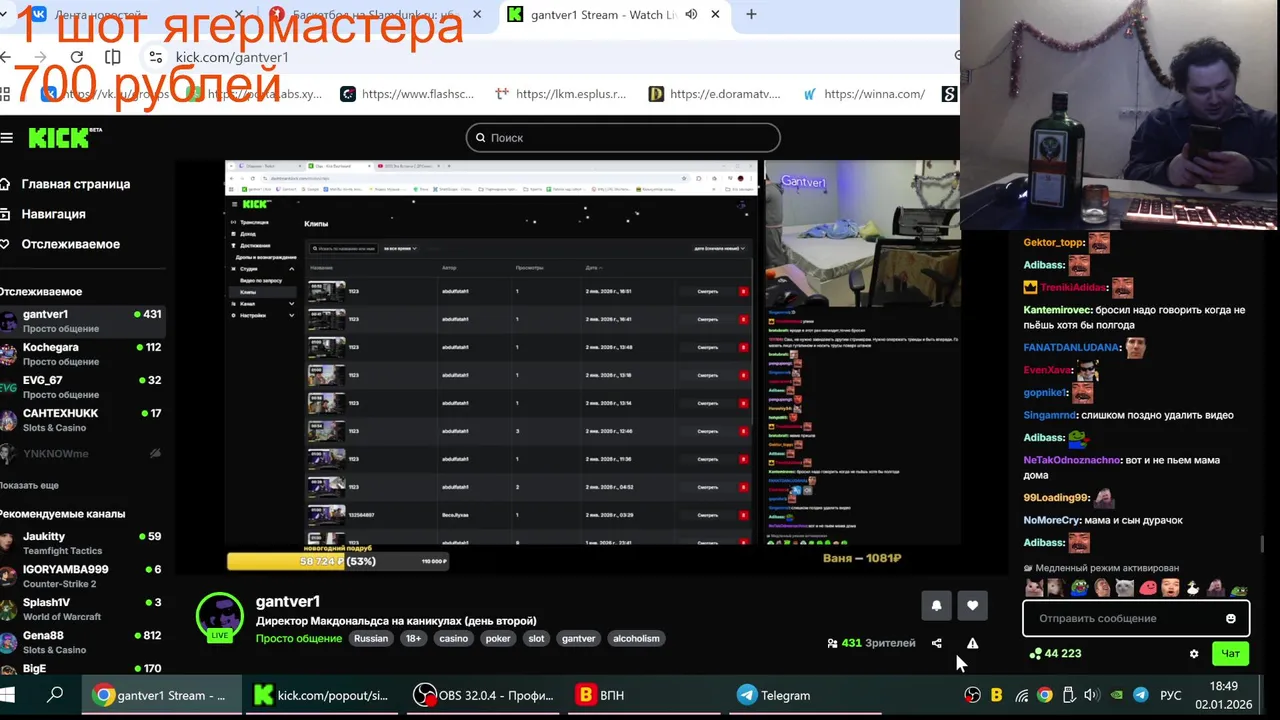1280x720 pixels.
Task: Click the 431 Зрителей viewer count
Action: click(871, 643)
